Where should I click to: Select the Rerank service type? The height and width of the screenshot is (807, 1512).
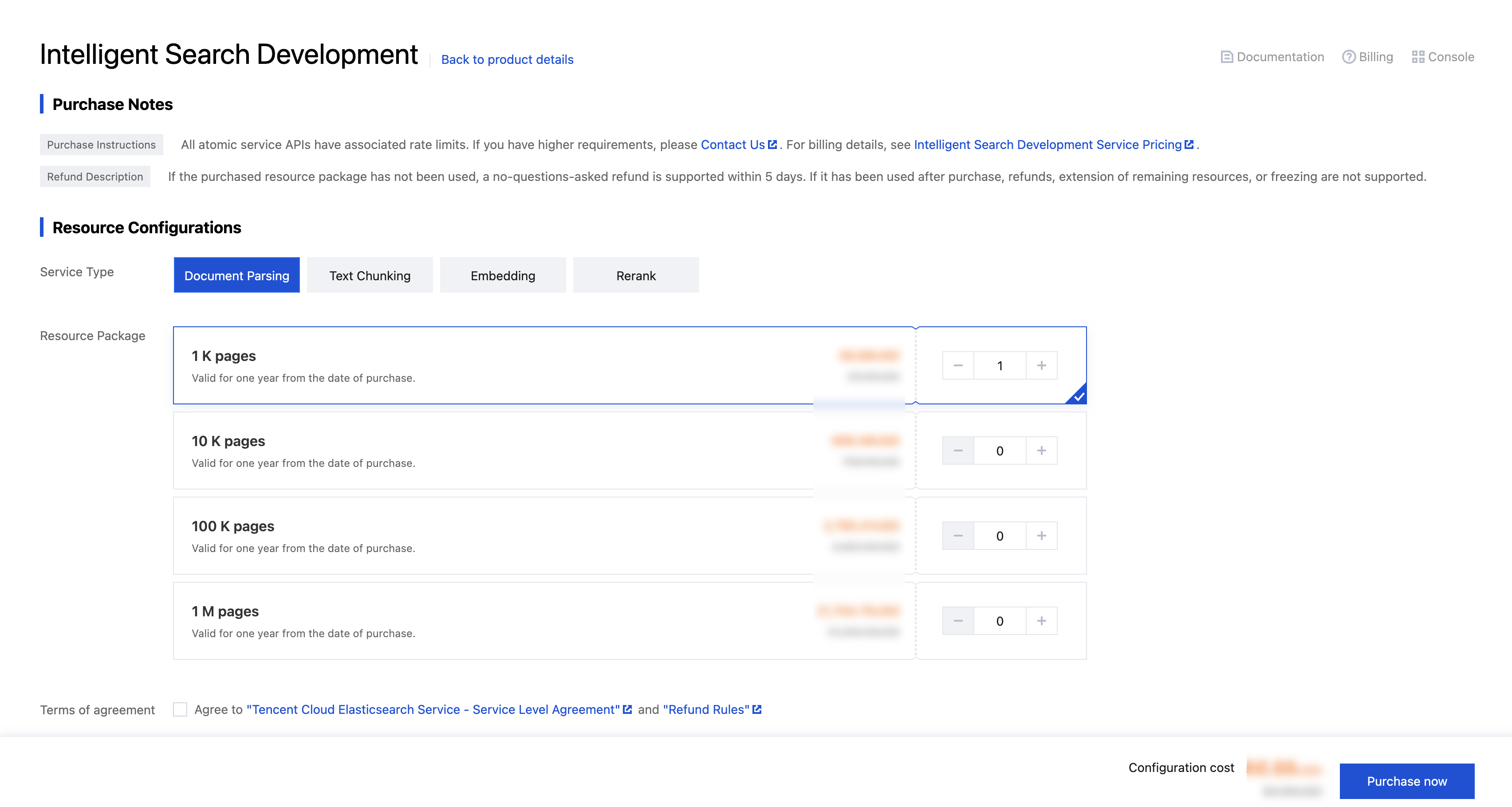point(636,275)
